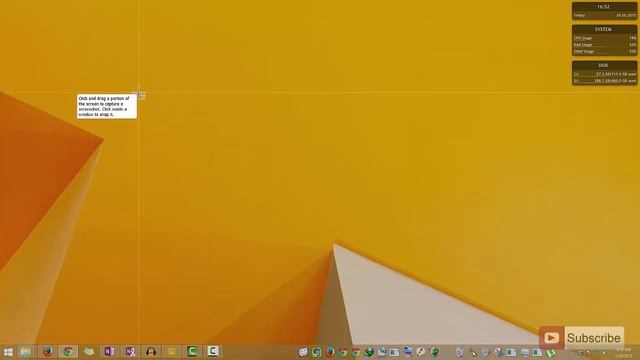The height and width of the screenshot is (360, 640).
Task: Select the SYSTEM widget header
Action: click(x=604, y=29)
